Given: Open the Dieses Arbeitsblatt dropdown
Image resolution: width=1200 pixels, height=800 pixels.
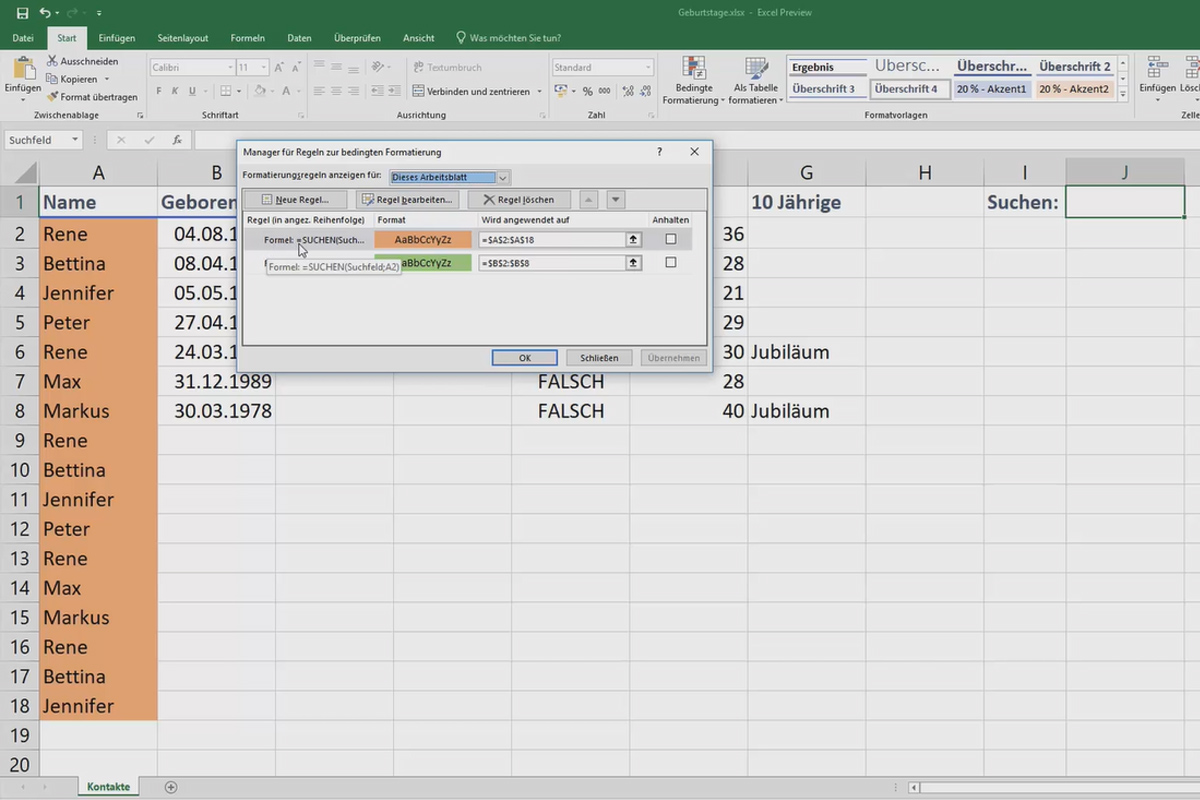Looking at the screenshot, I should (503, 176).
